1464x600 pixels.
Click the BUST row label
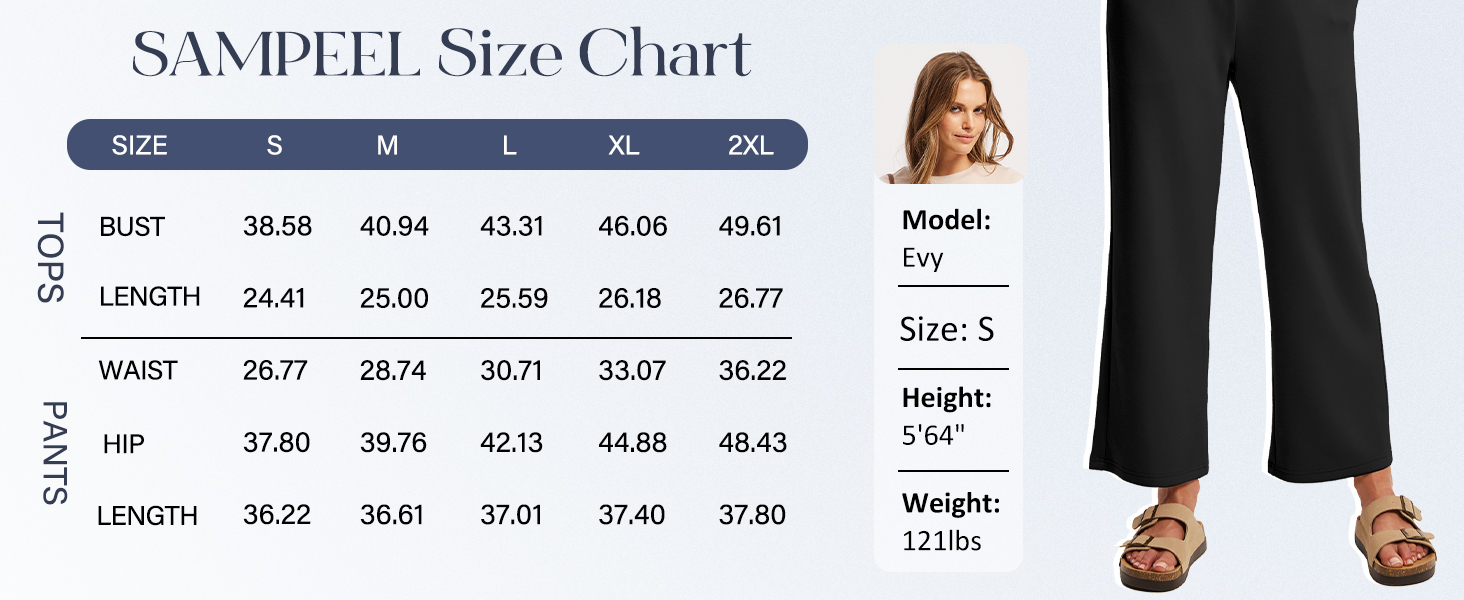click(131, 227)
